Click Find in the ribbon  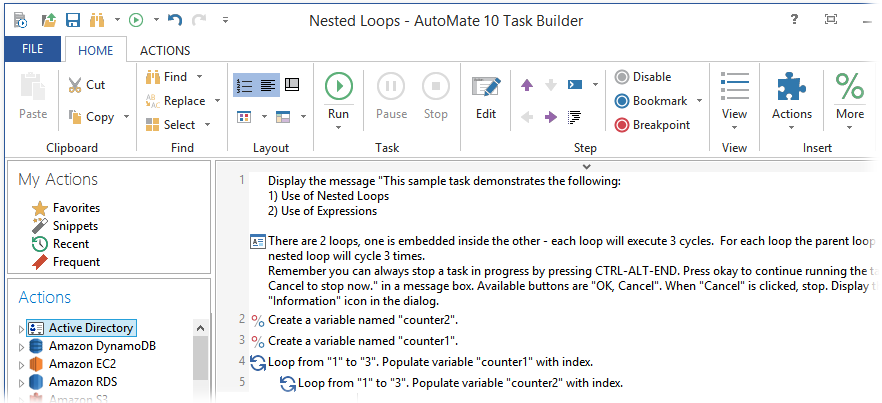pos(166,77)
